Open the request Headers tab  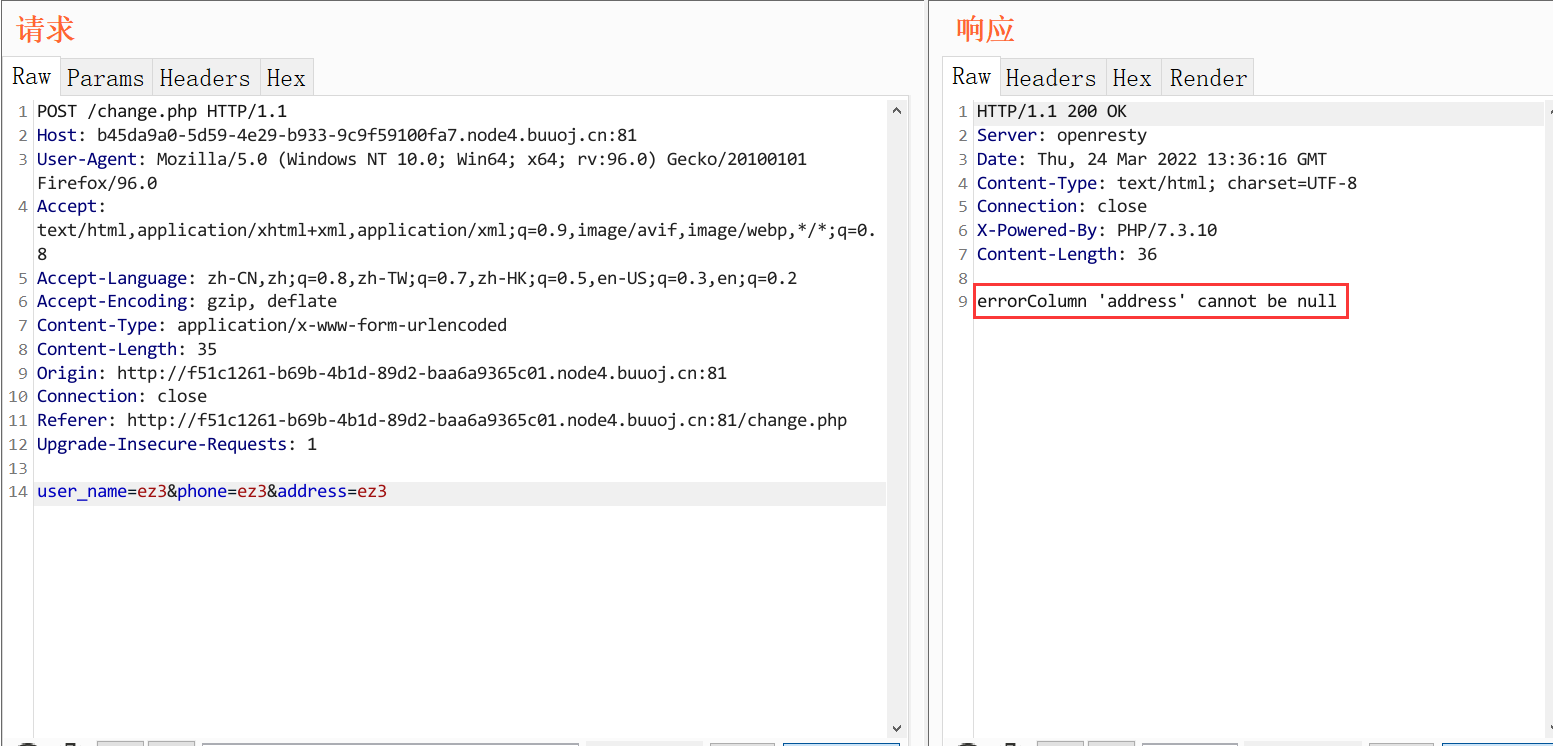coord(204,78)
